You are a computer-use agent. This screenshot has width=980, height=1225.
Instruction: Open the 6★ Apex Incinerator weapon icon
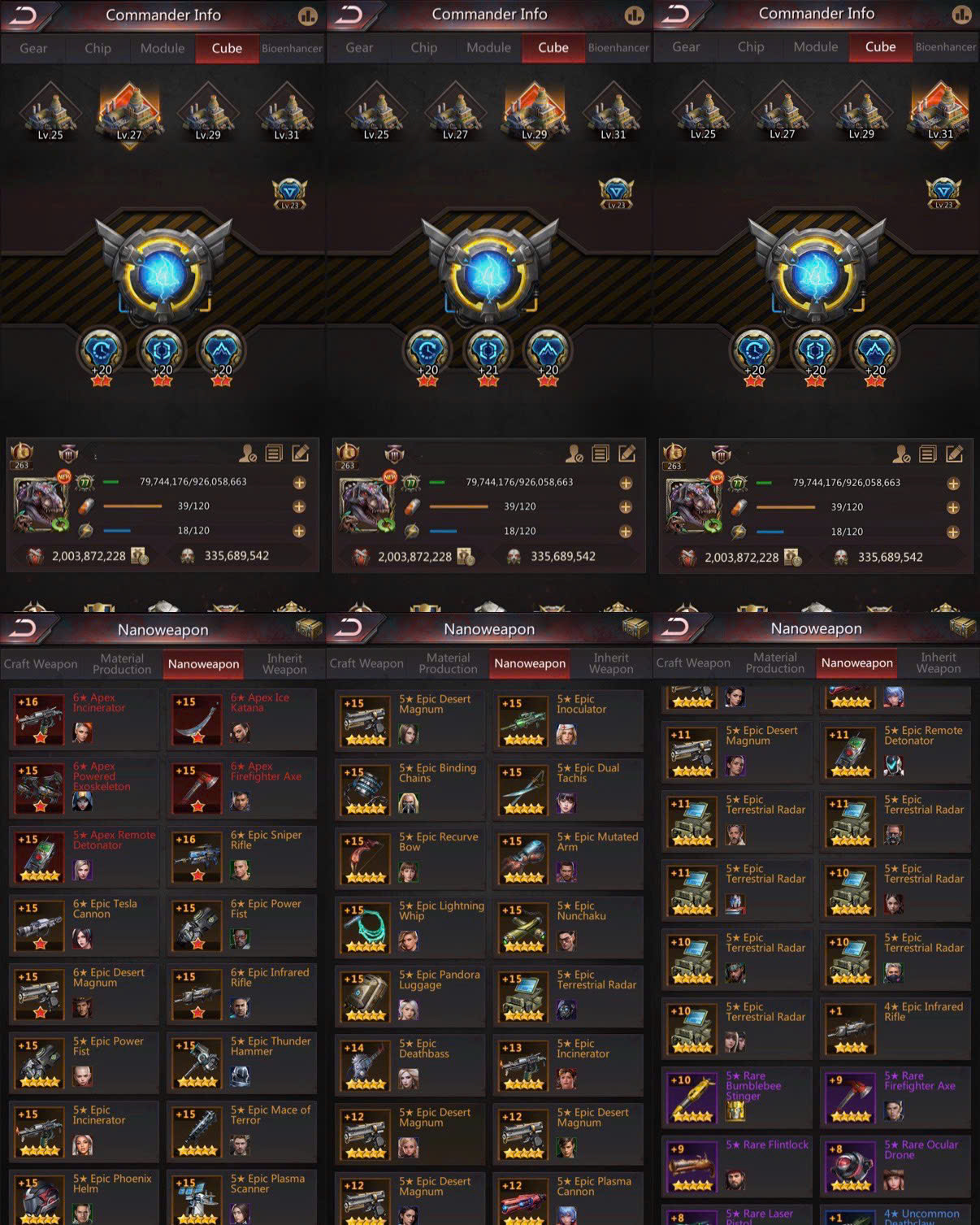(x=40, y=719)
